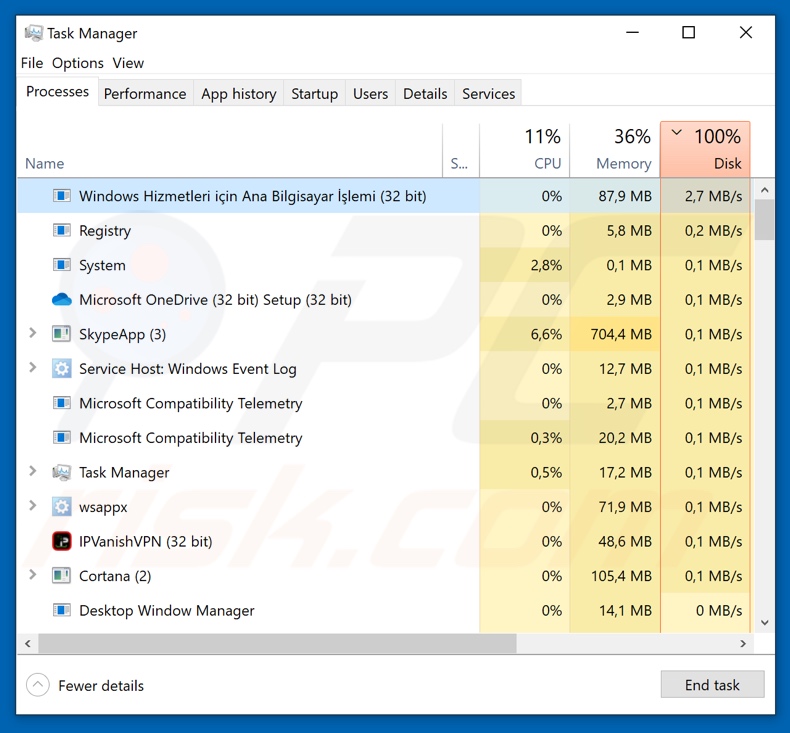Click the 87,9 MB memory cell
The height and width of the screenshot is (733, 790).
coord(615,195)
